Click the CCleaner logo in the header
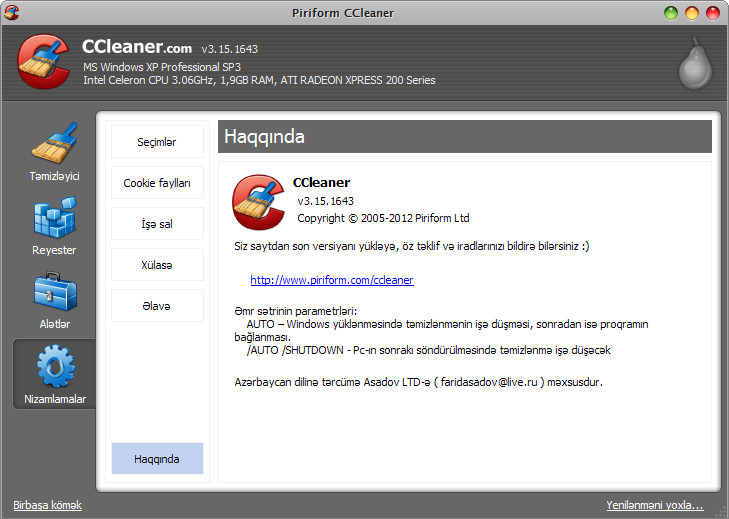The image size is (729, 519). 45,62
